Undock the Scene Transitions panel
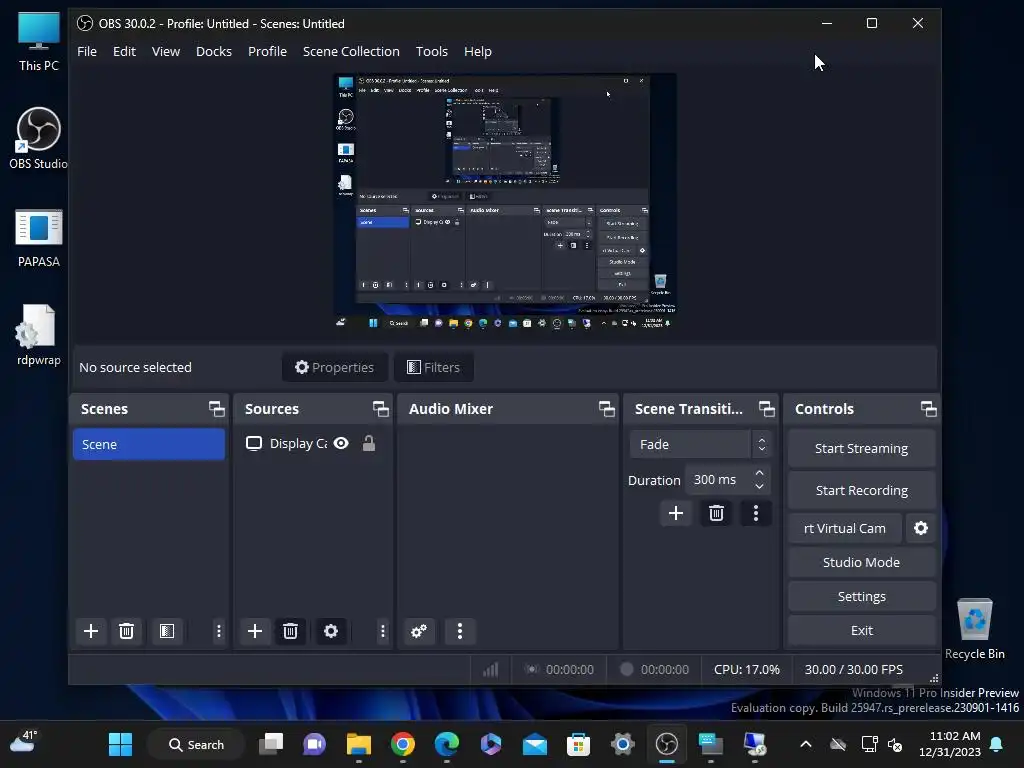This screenshot has height=768, width=1024. click(767, 409)
